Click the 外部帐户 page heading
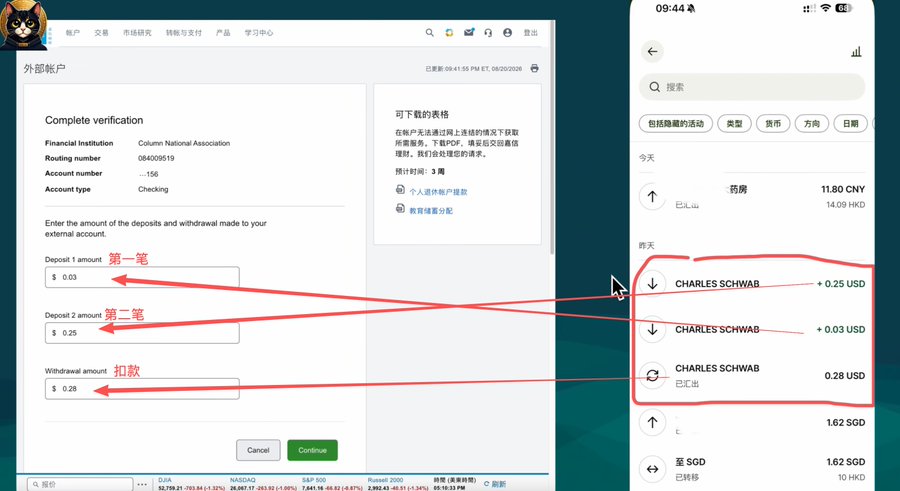The image size is (900, 491). (44, 69)
